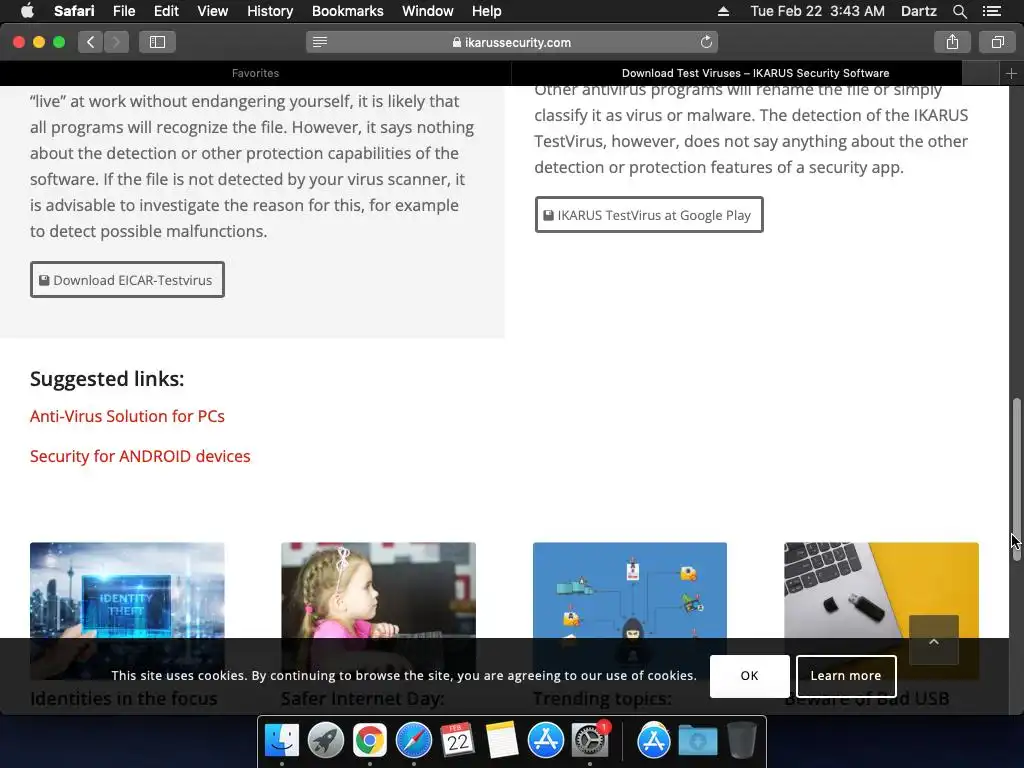This screenshot has width=1024, height=768.
Task: Click the padlock icon in address bar
Action: 456,42
